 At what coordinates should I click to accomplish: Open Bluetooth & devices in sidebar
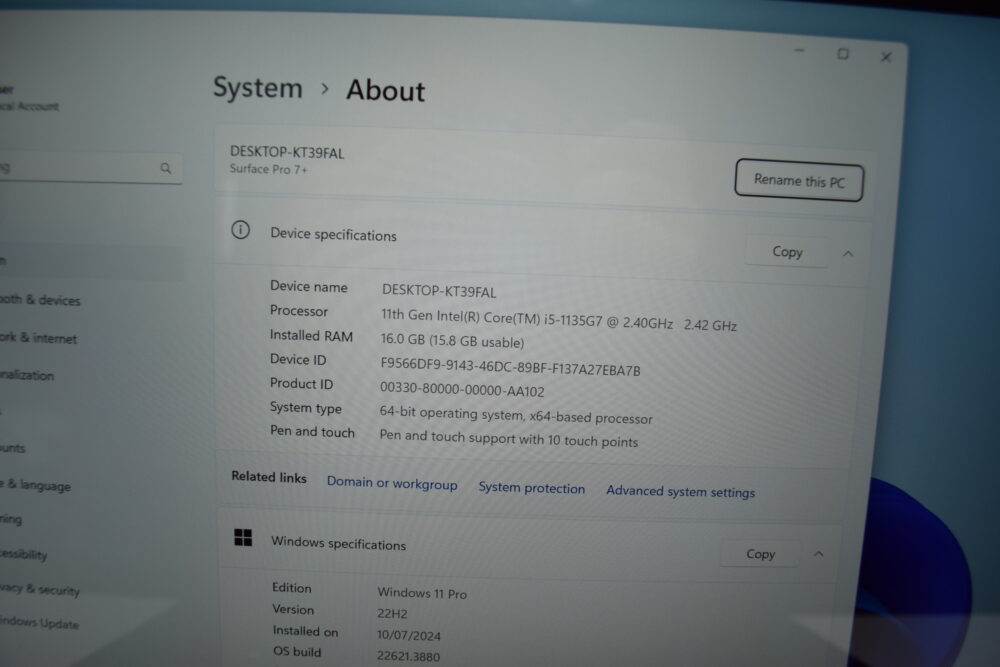(x=40, y=300)
